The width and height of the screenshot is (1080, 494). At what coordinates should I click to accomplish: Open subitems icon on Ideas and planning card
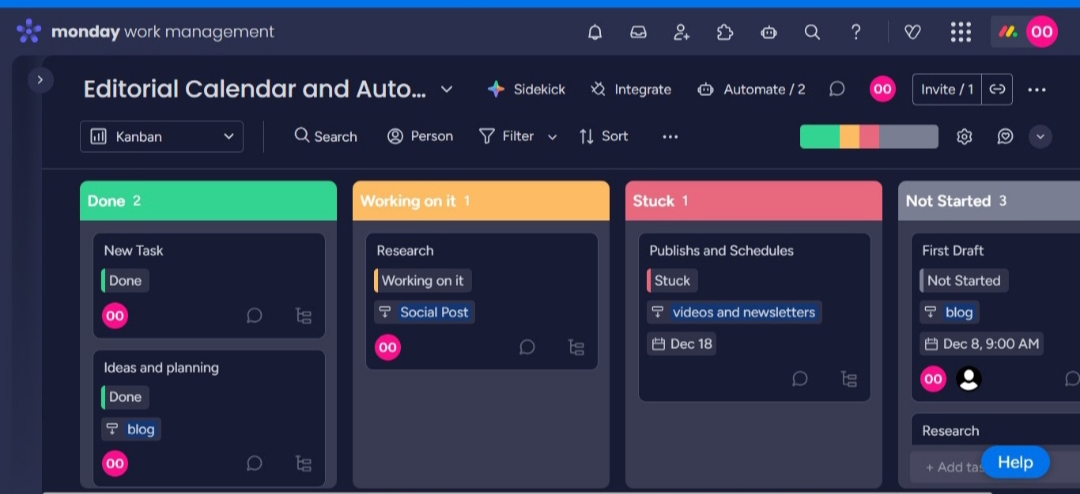click(303, 463)
